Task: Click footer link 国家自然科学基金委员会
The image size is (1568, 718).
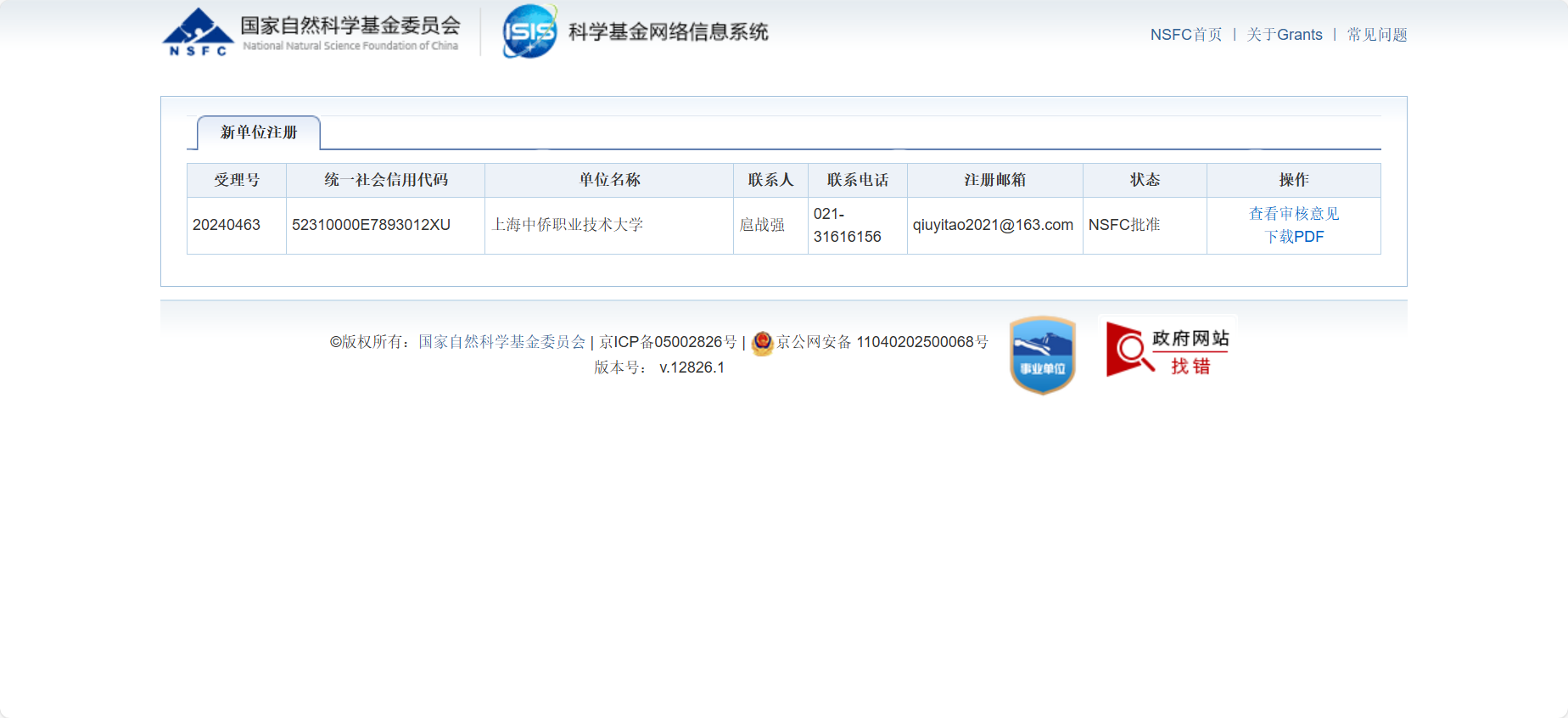Action: click(x=501, y=342)
